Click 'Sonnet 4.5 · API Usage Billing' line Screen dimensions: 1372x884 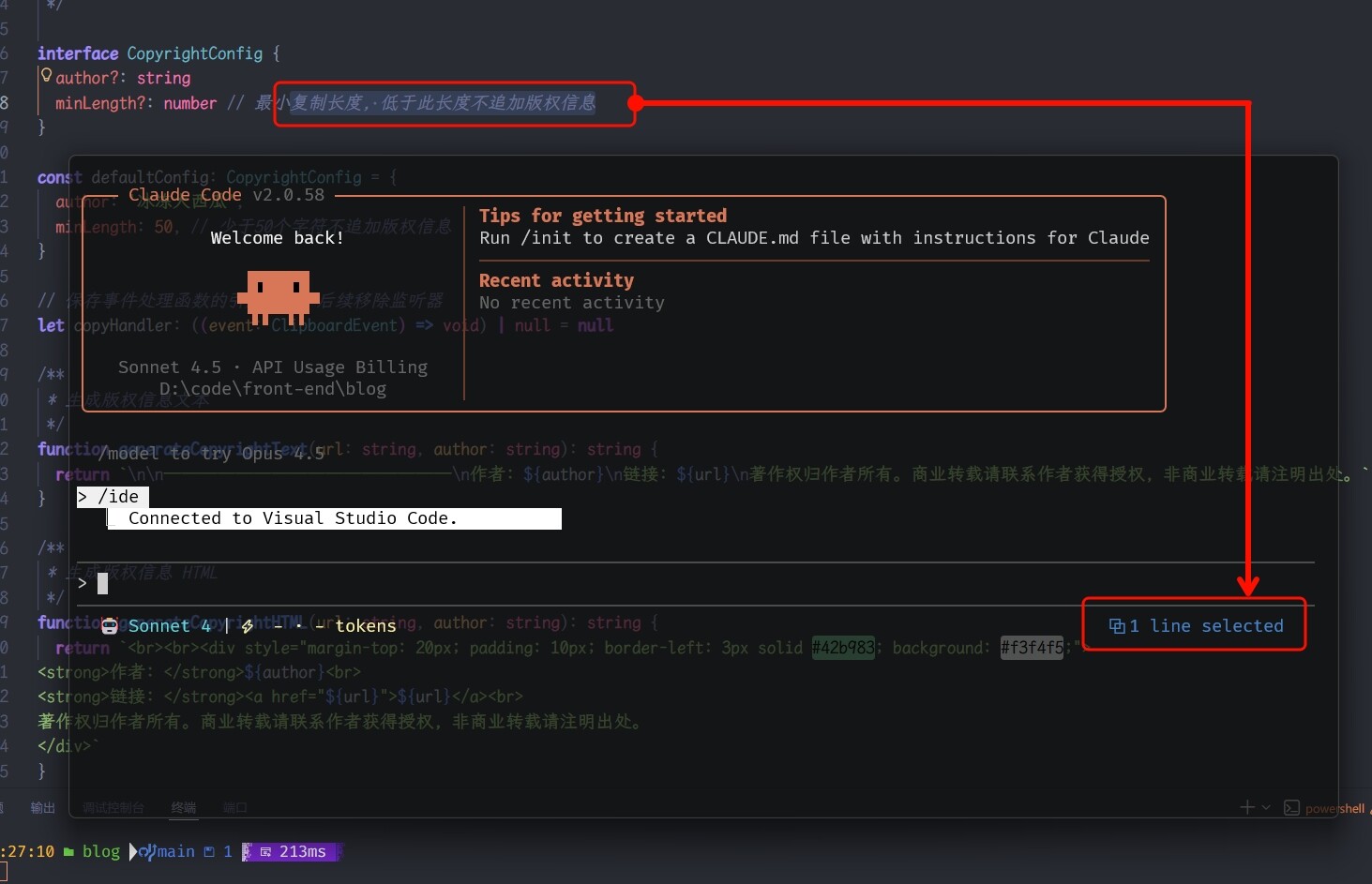point(273,367)
